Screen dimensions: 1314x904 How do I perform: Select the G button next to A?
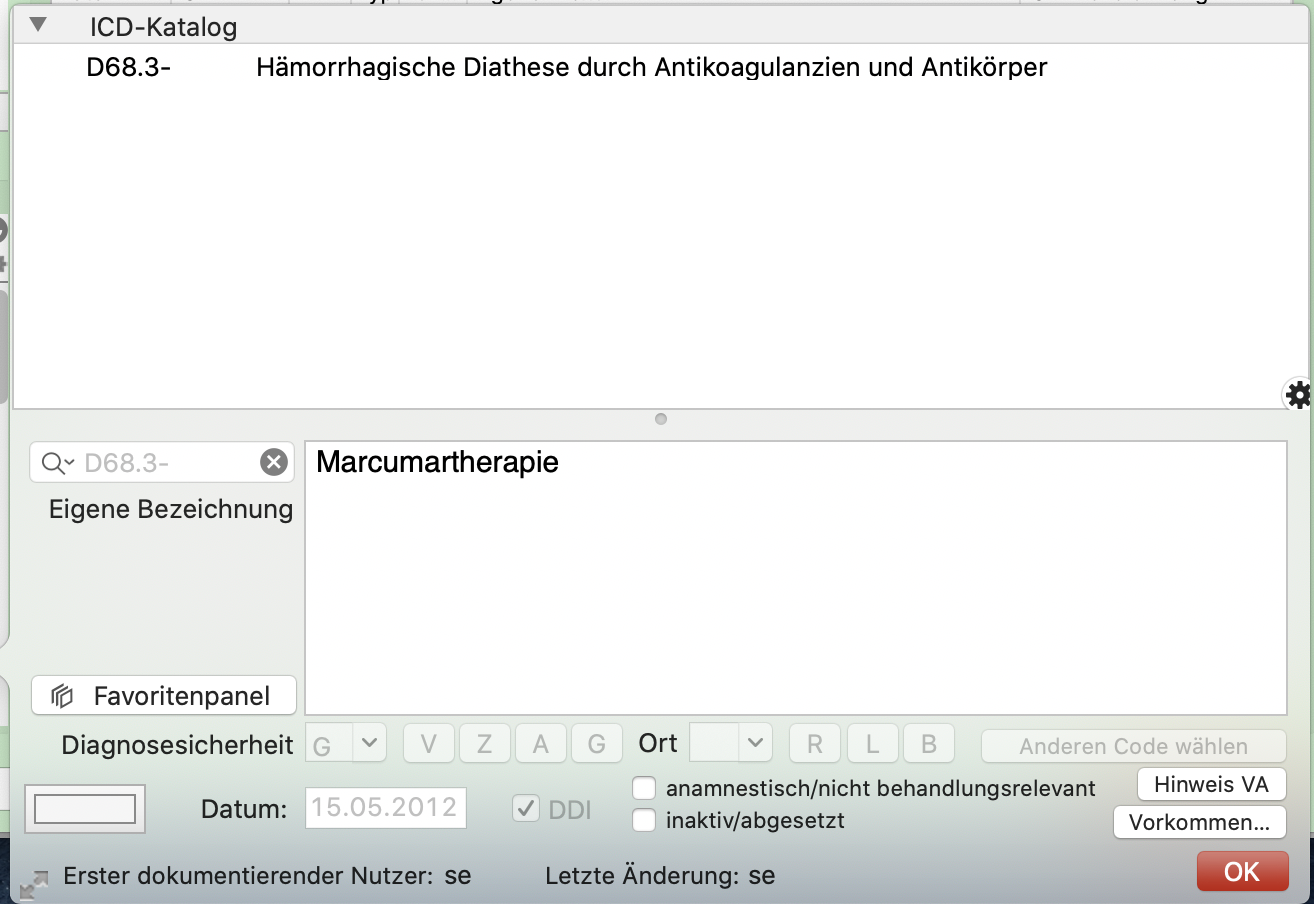[597, 744]
